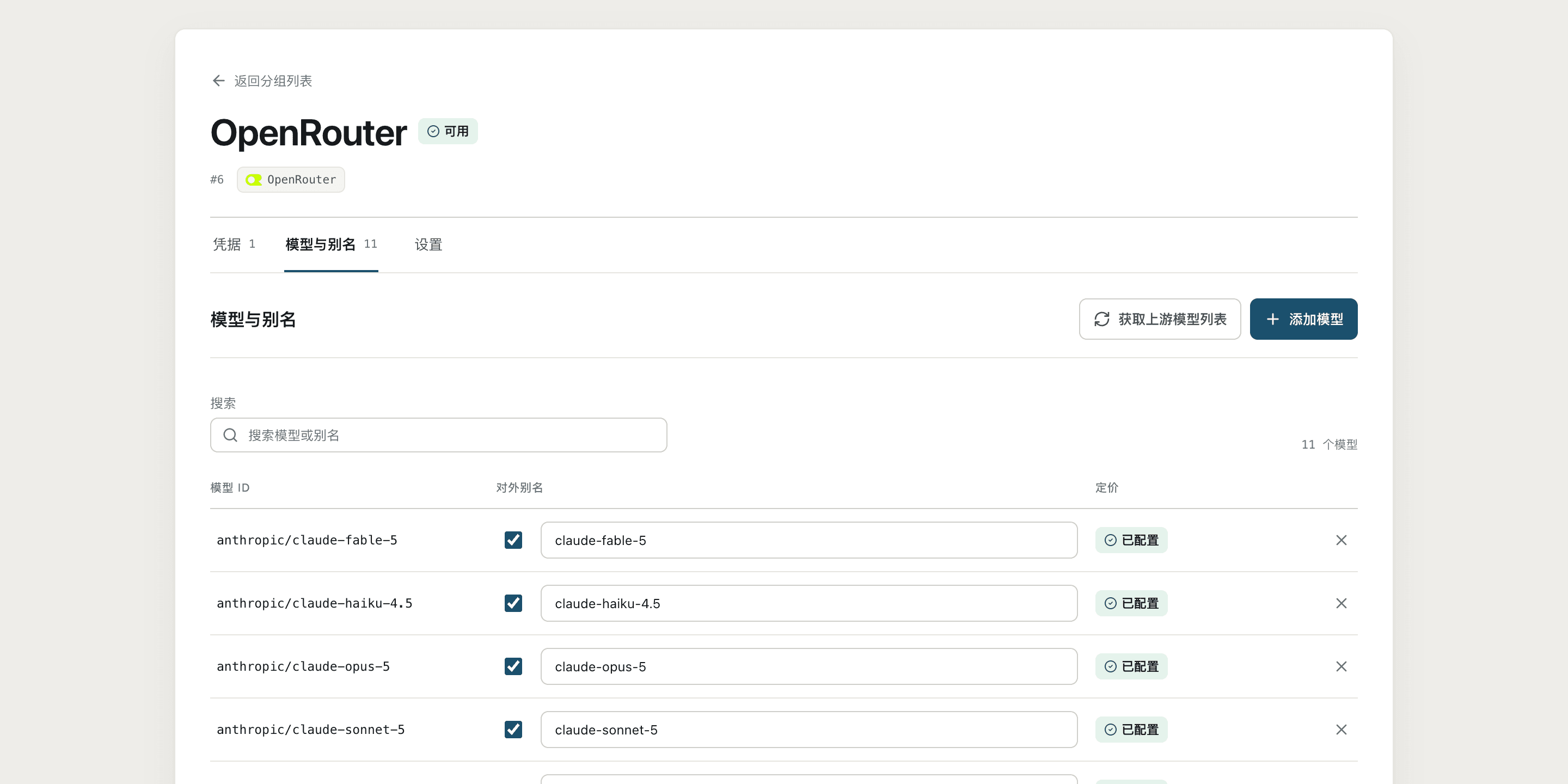This screenshot has height=784, width=1568.
Task: Click model ID anthropic/claude-sonnet-5
Action: pos(310,730)
